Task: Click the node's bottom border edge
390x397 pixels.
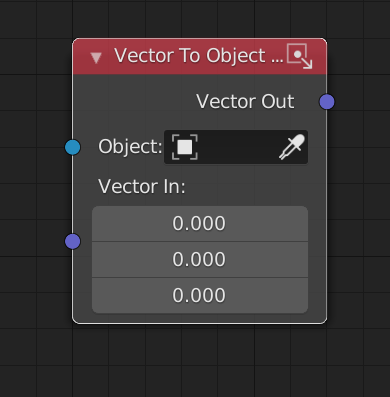Action: click(200, 323)
